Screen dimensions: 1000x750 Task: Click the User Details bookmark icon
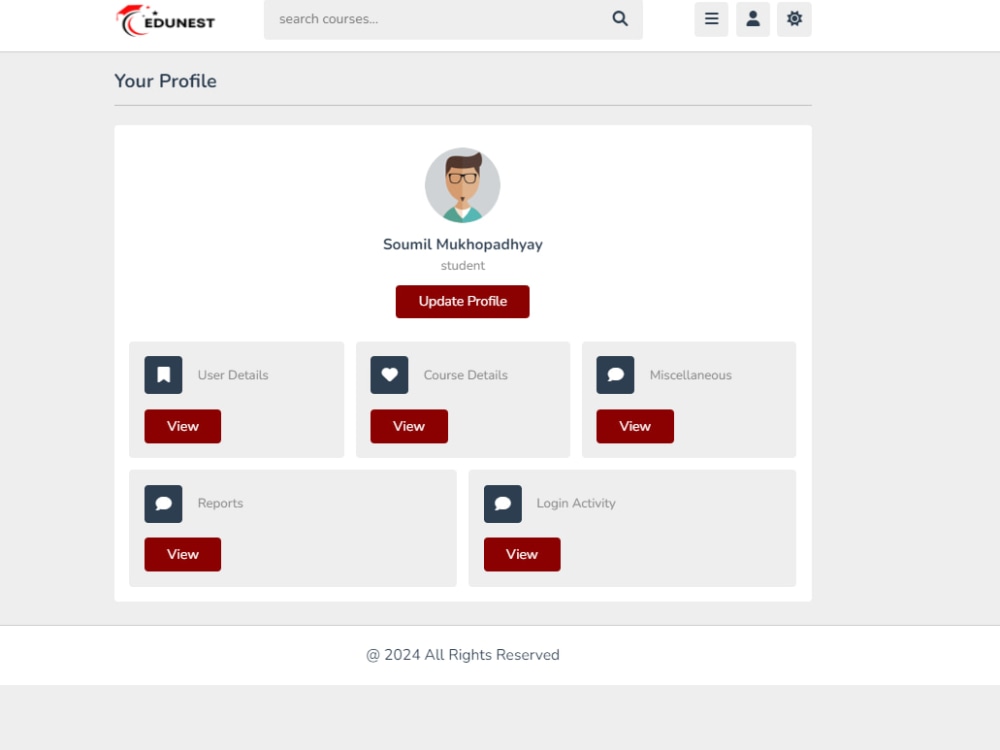163,375
